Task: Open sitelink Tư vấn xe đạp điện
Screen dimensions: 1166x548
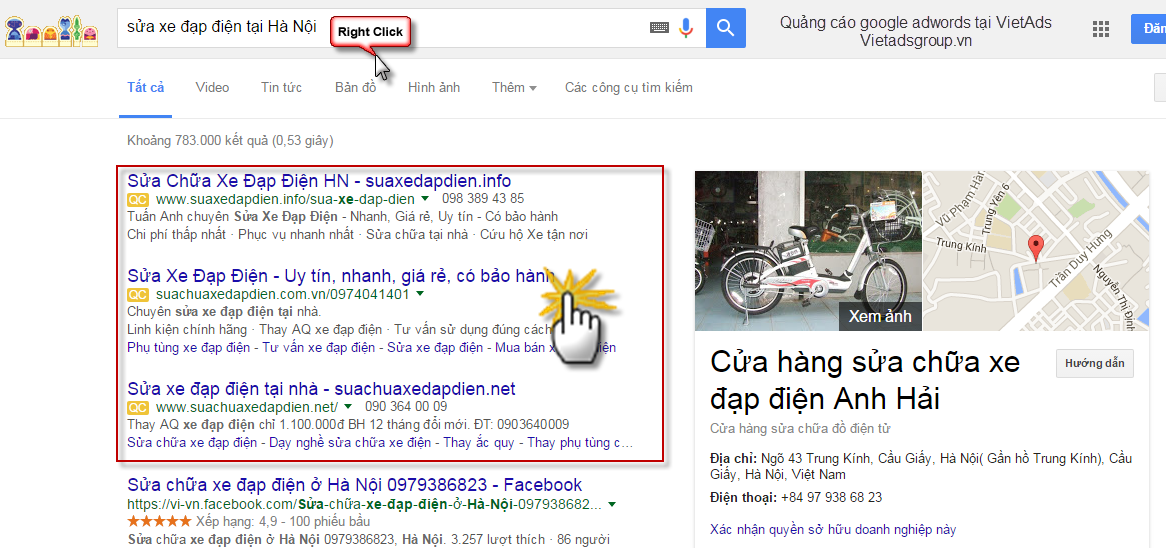Action: [x=318, y=347]
